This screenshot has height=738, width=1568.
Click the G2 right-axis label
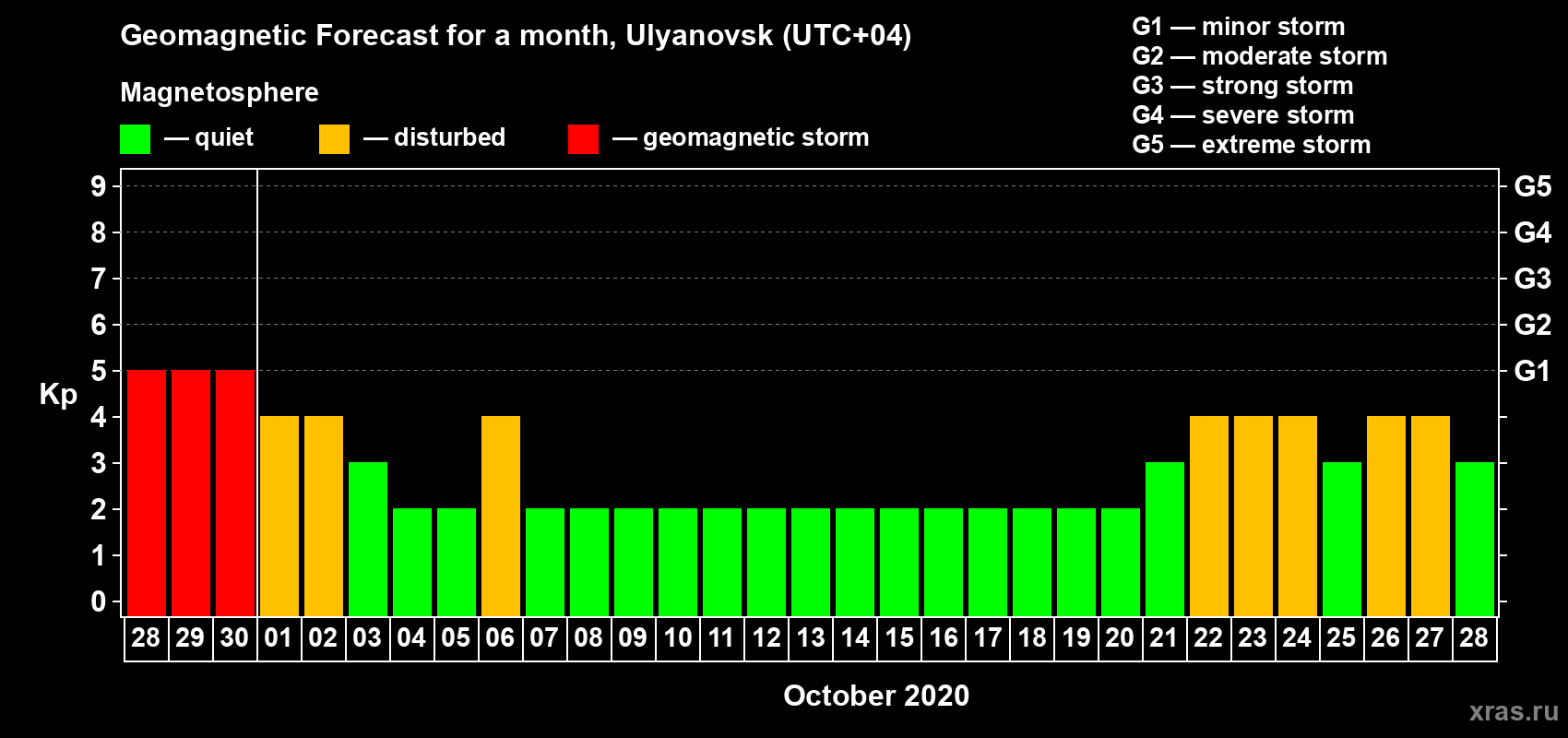(x=1533, y=325)
